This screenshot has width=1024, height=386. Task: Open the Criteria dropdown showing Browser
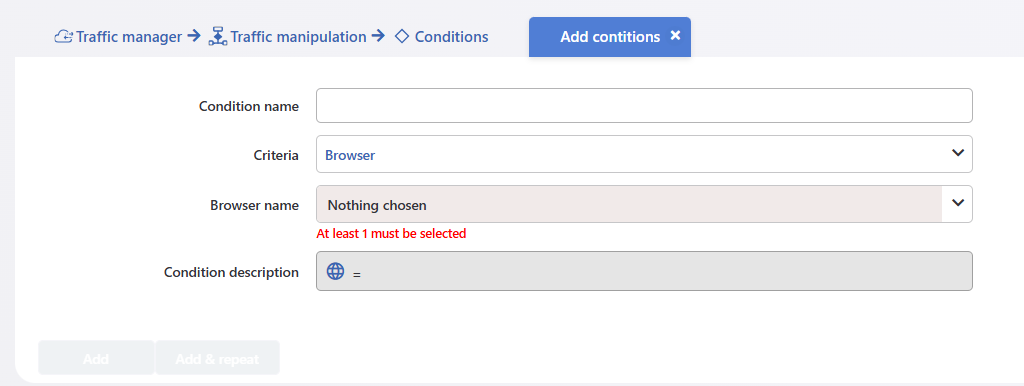coord(644,154)
